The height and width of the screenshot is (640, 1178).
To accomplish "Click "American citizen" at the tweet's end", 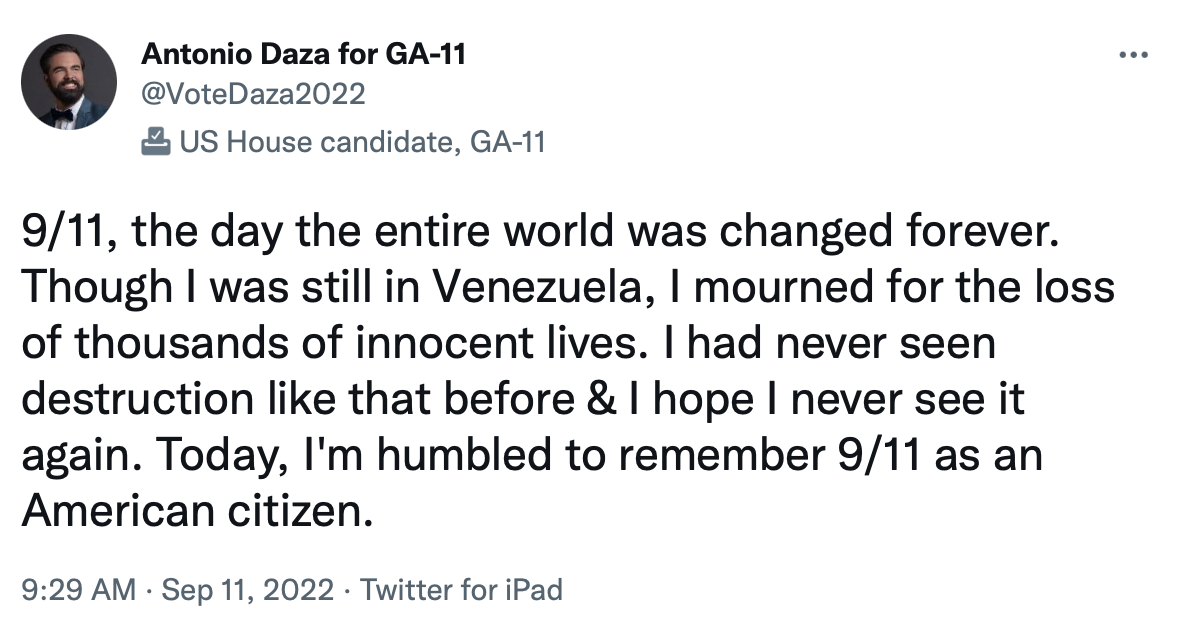I will click(x=190, y=511).
